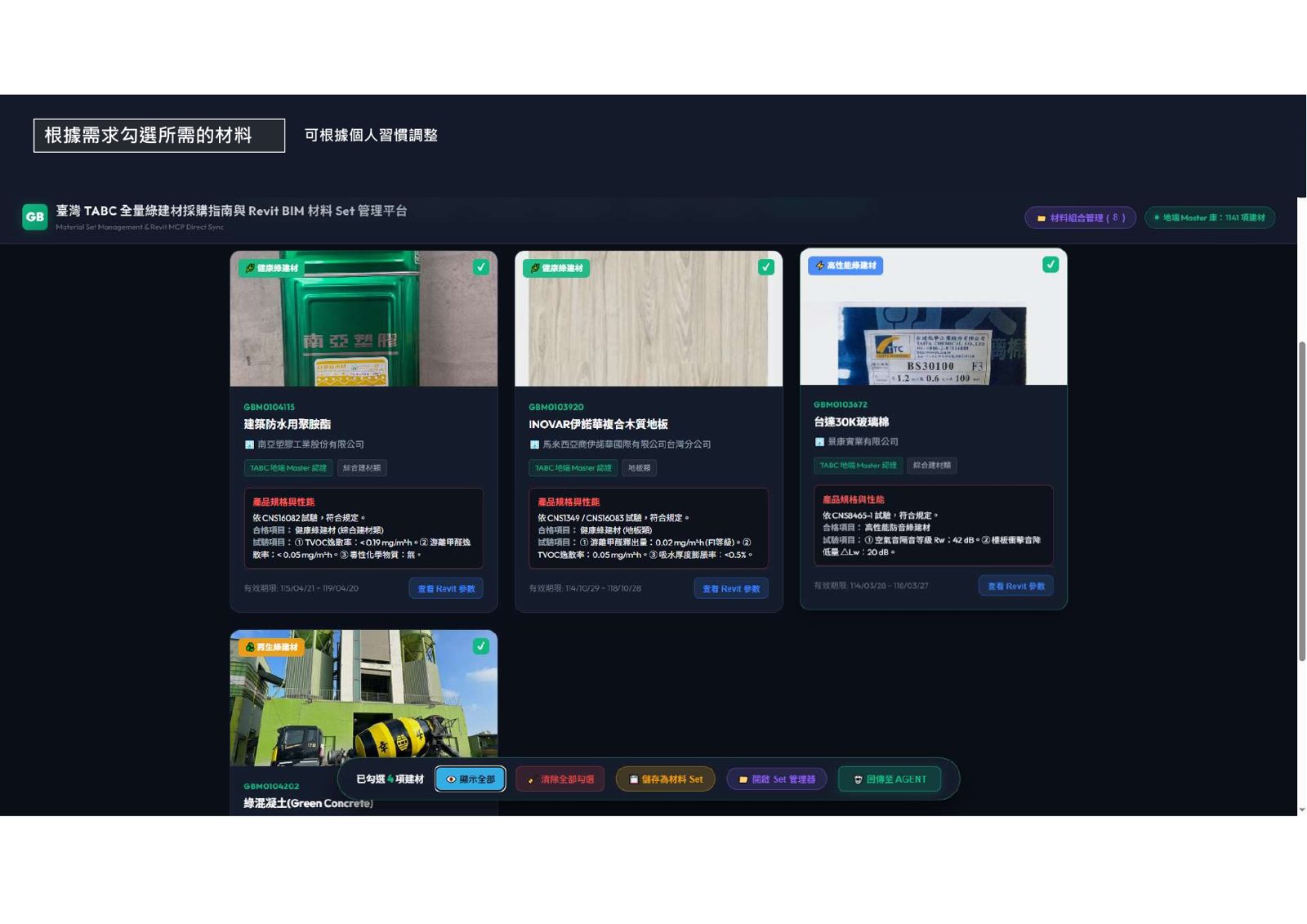
Task: Click the building icon beside 景康實業有限公司
Action: click(x=819, y=442)
